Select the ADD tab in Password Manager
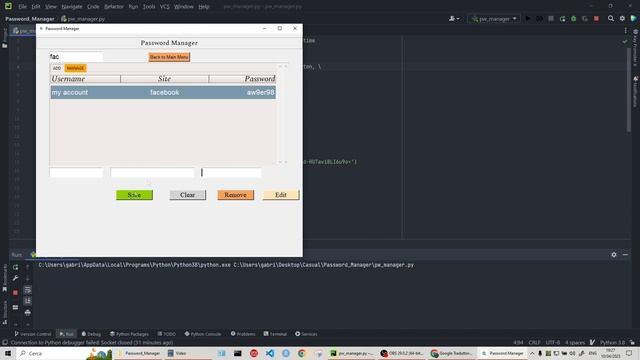This screenshot has height=360, width=640. pyautogui.click(x=57, y=68)
